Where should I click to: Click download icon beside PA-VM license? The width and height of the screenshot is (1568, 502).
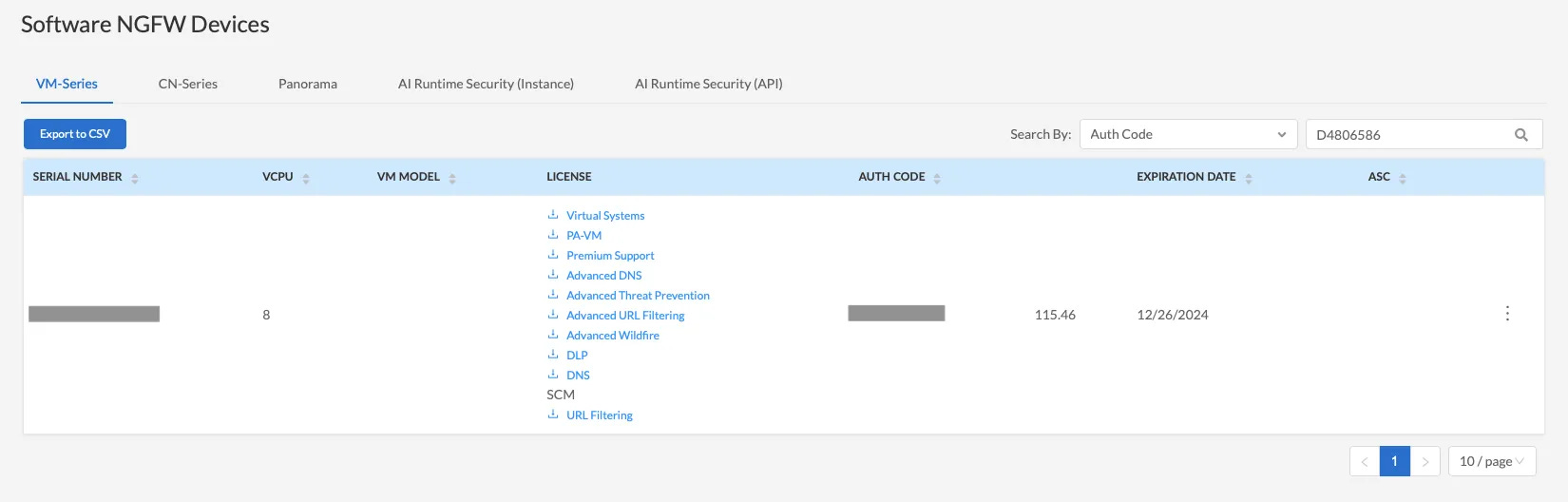tap(553, 235)
